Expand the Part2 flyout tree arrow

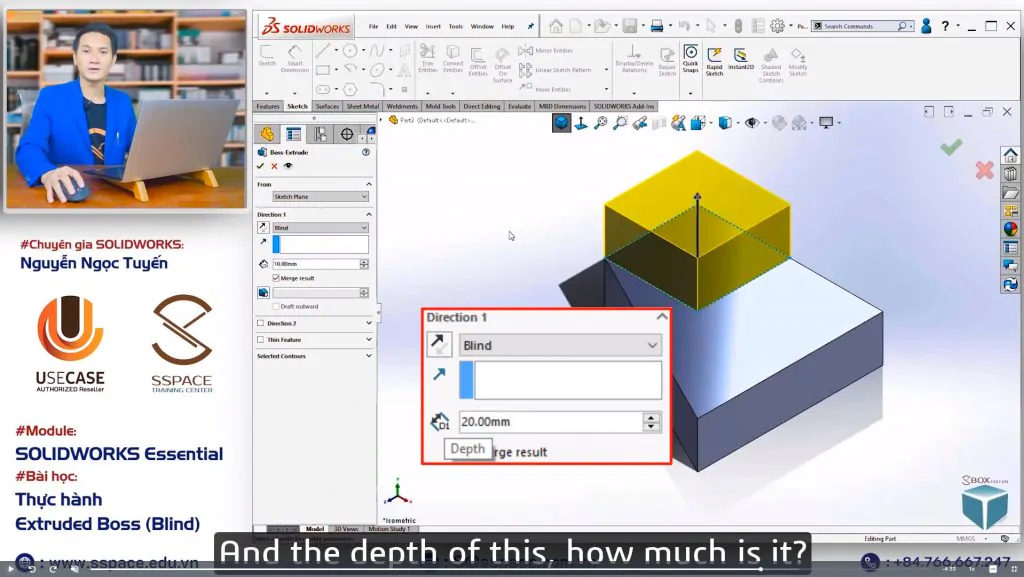[381, 120]
